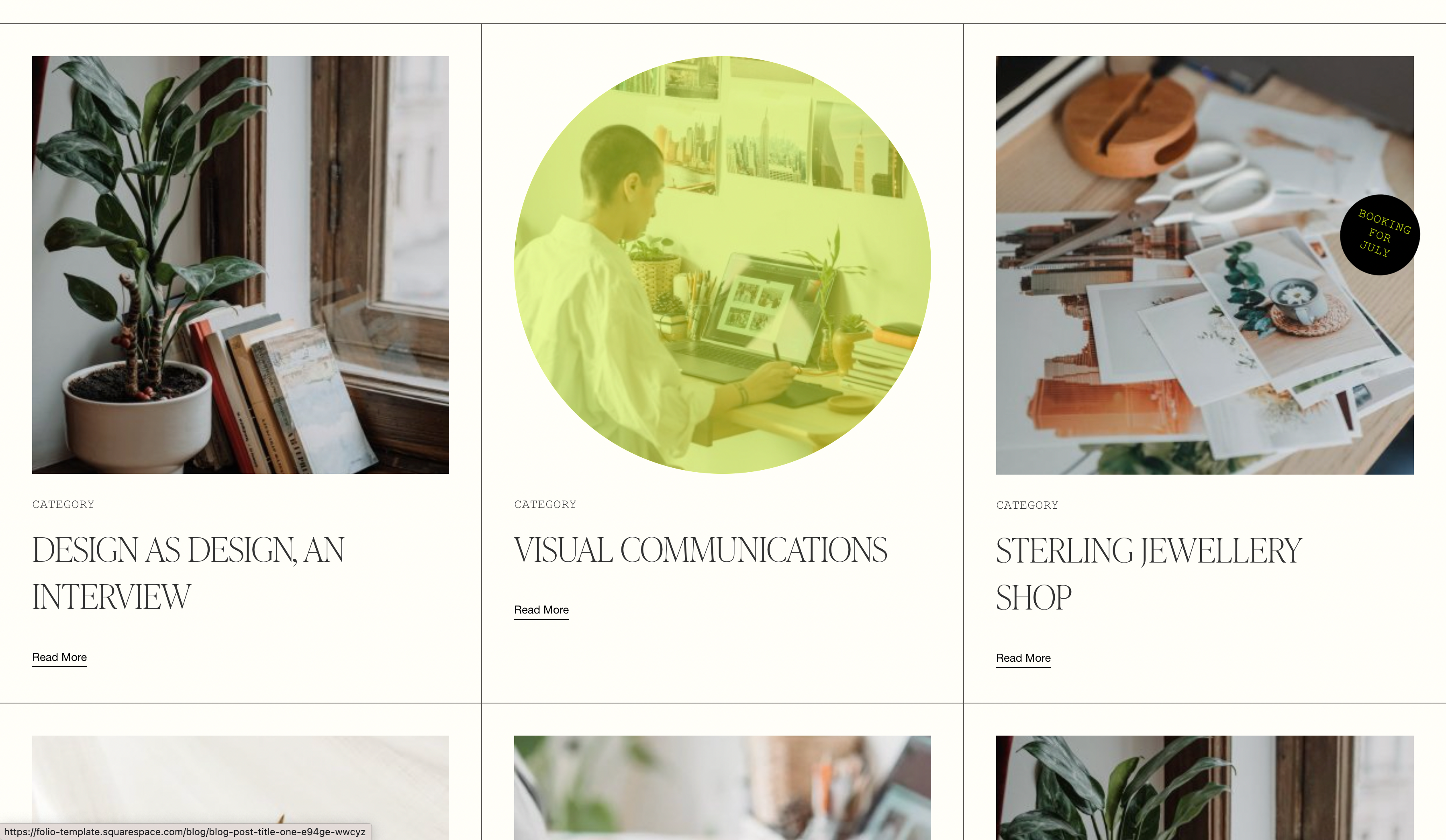The height and width of the screenshot is (840, 1446).
Task: Click the word Shop in third post title
Action: [1033, 598]
